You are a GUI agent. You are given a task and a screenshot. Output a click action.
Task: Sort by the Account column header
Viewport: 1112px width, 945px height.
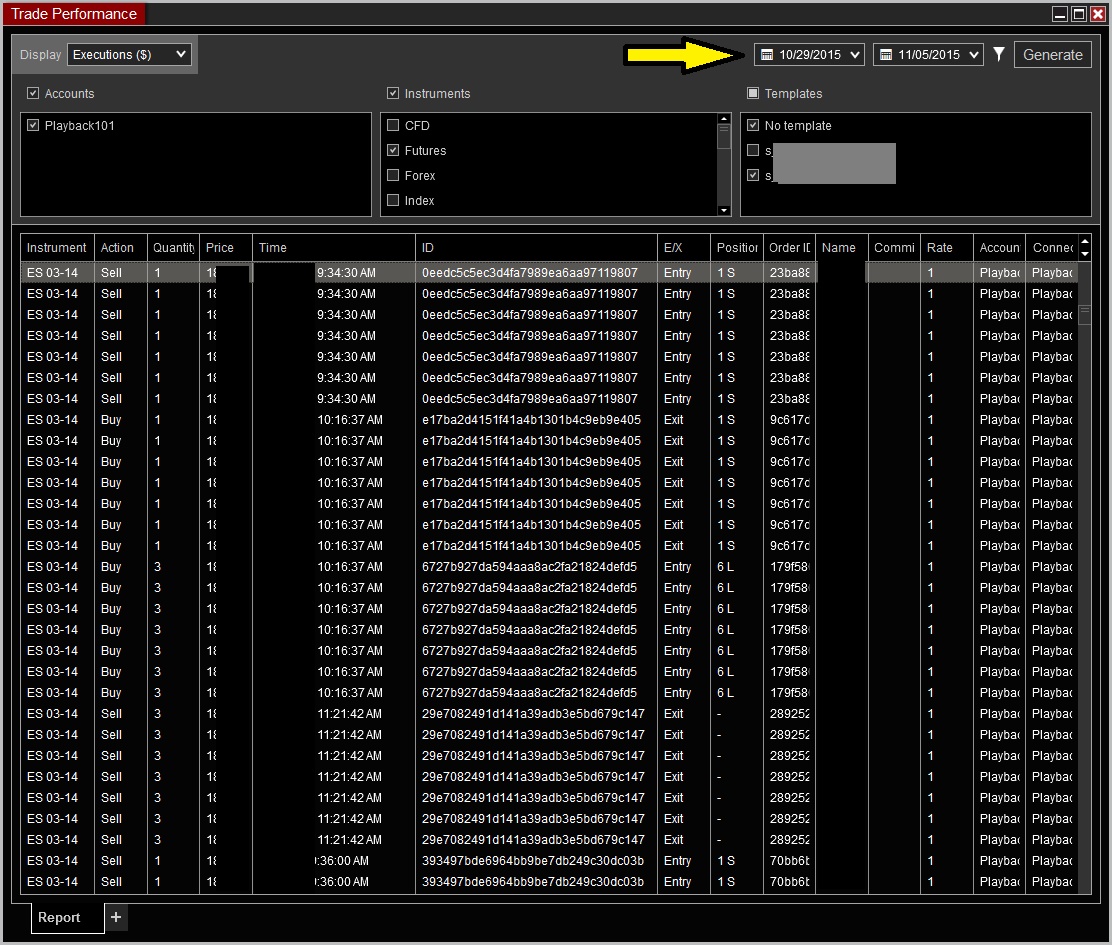coord(999,247)
